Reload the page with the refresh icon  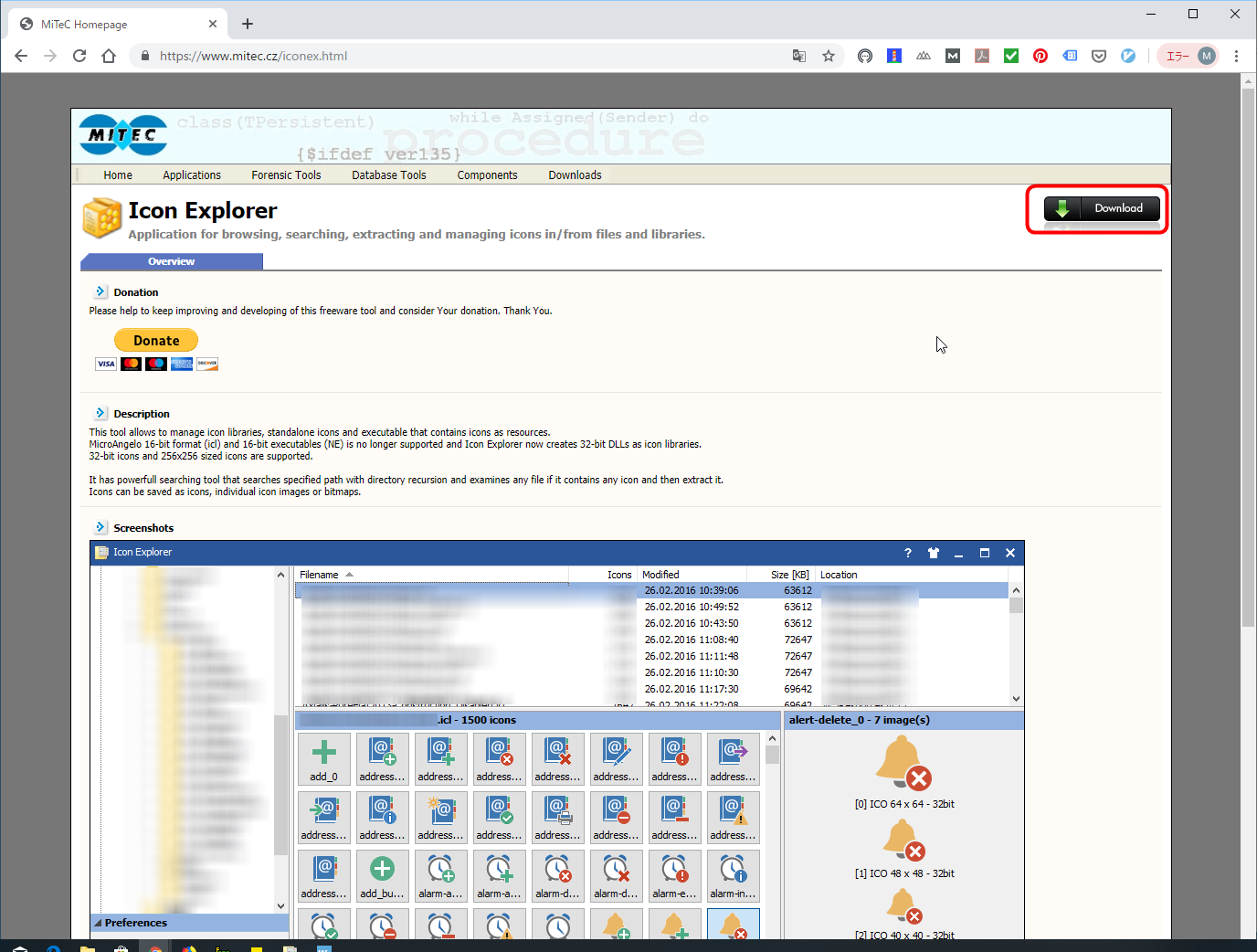click(x=79, y=56)
